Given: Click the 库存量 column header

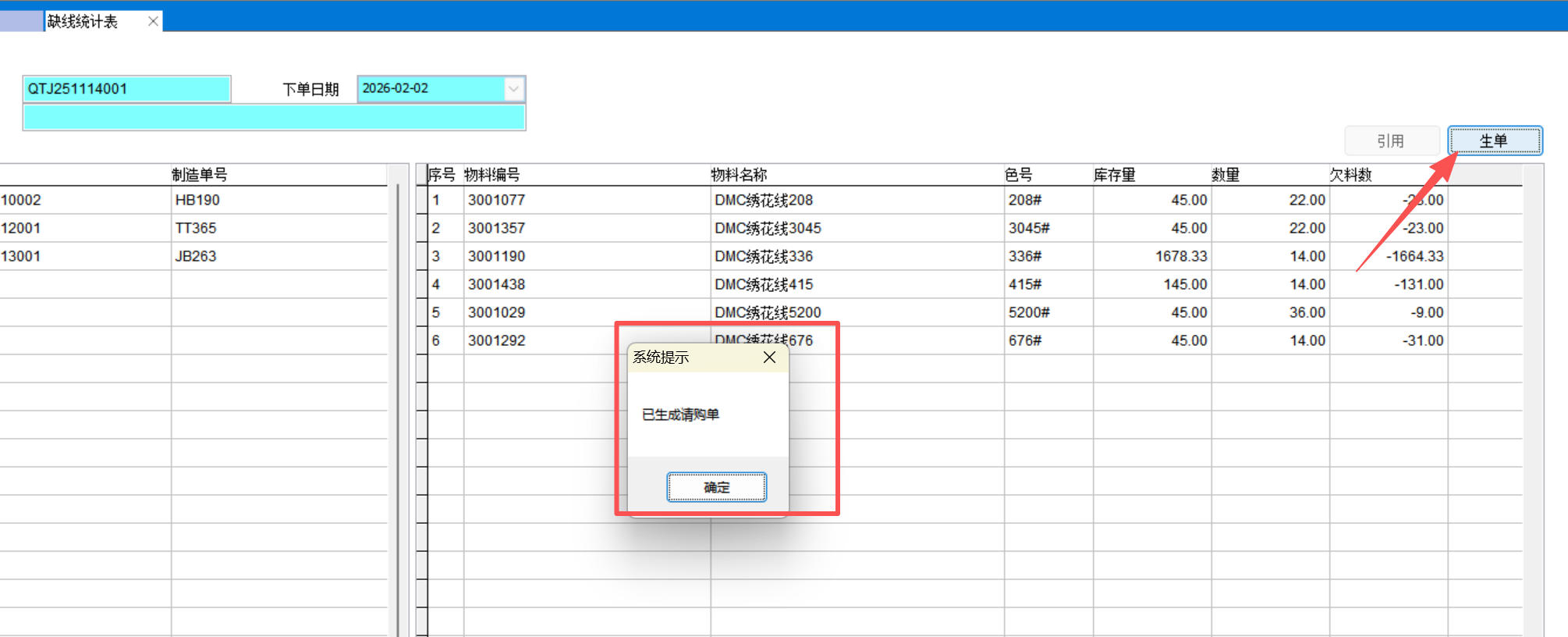Looking at the screenshot, I should click(1114, 175).
